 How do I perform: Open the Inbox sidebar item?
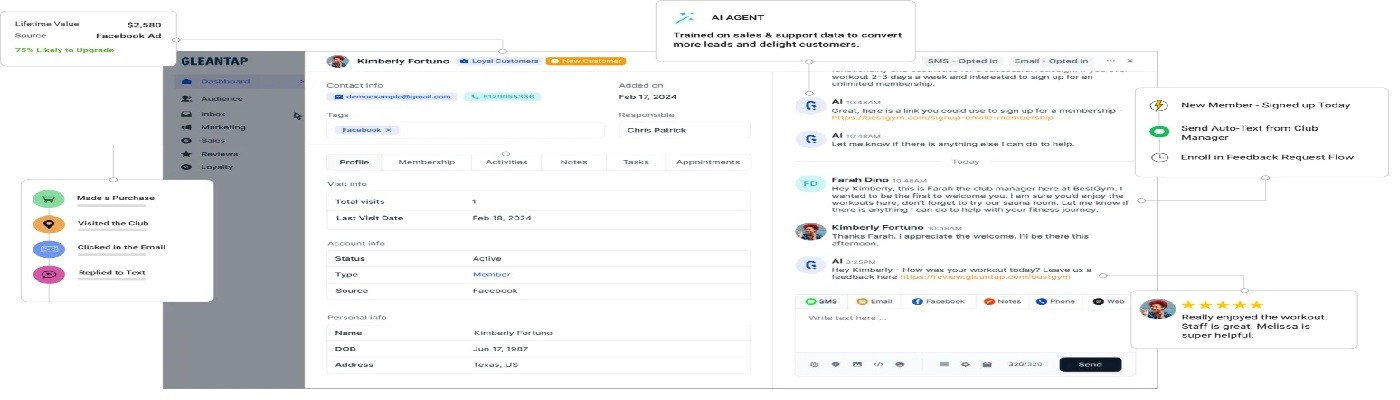pos(212,114)
